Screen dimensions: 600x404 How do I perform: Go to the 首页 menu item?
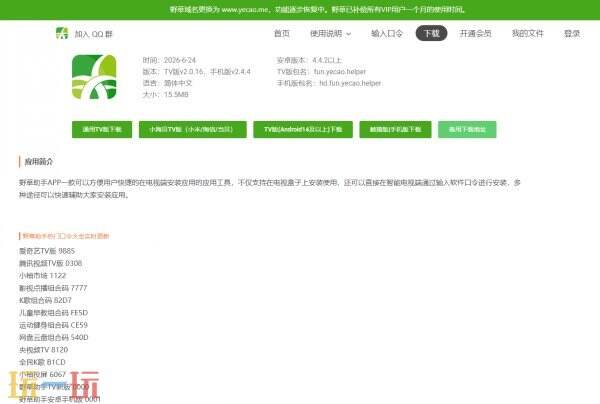point(282,33)
